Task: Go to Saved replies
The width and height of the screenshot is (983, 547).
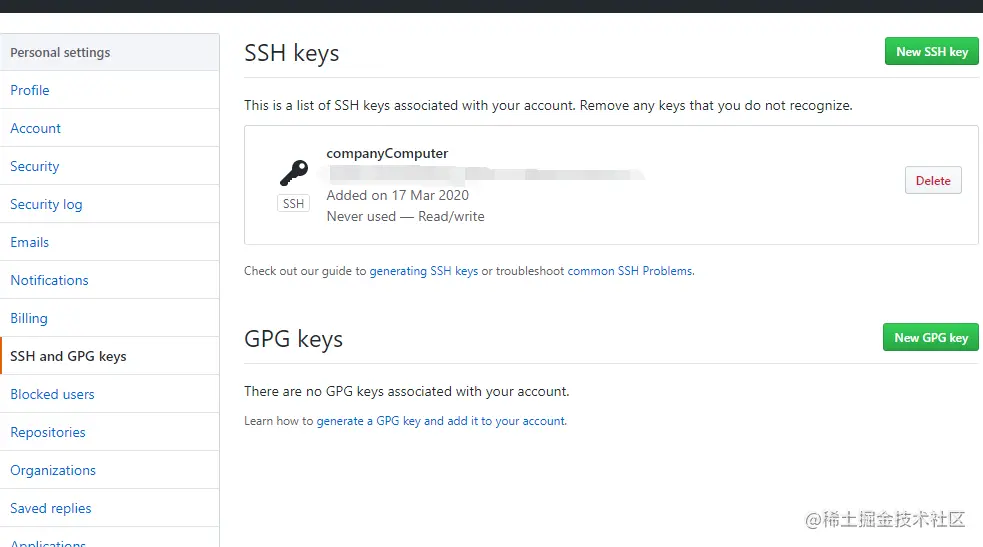Action: 51,508
